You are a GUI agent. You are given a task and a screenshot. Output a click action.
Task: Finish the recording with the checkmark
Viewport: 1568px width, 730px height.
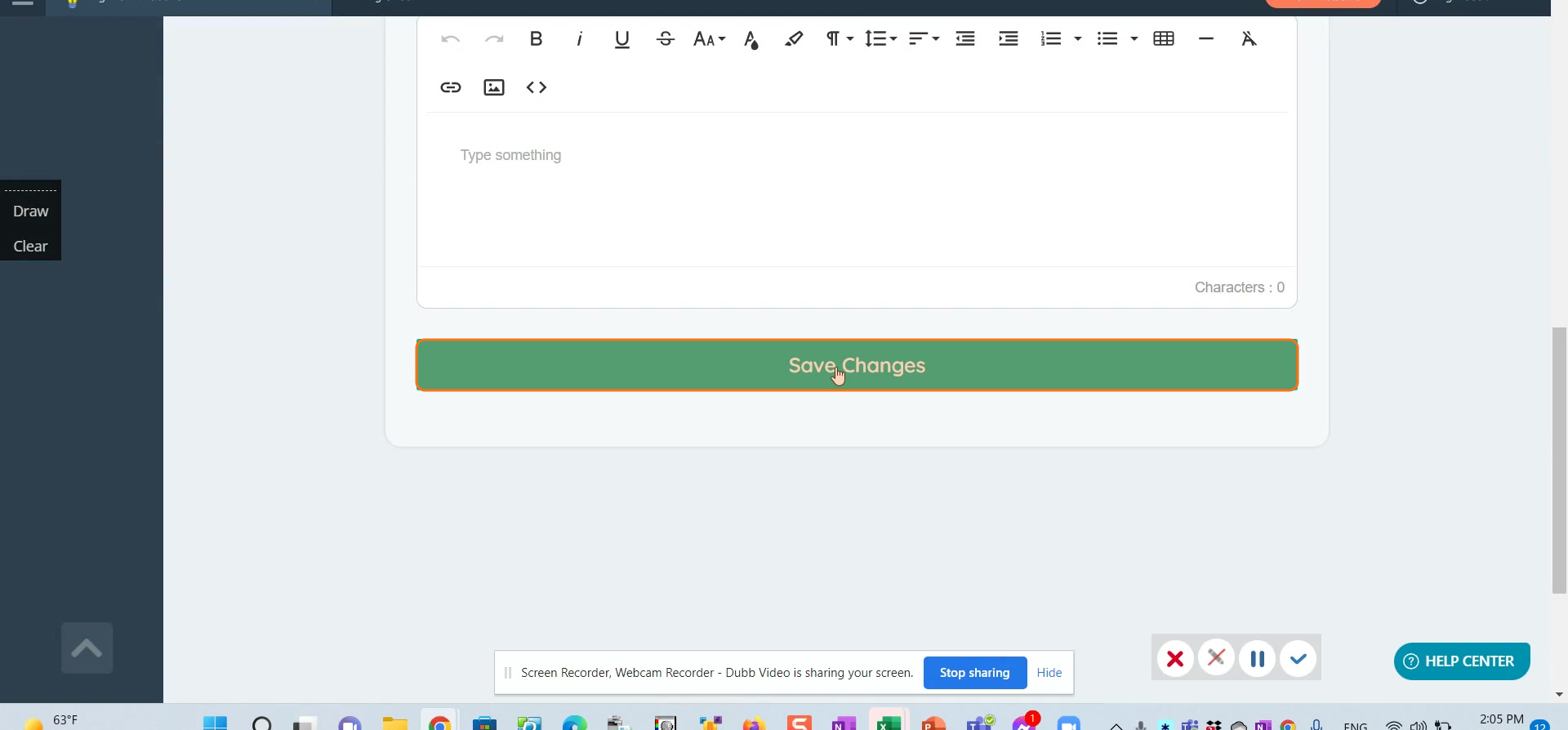pos(1298,658)
